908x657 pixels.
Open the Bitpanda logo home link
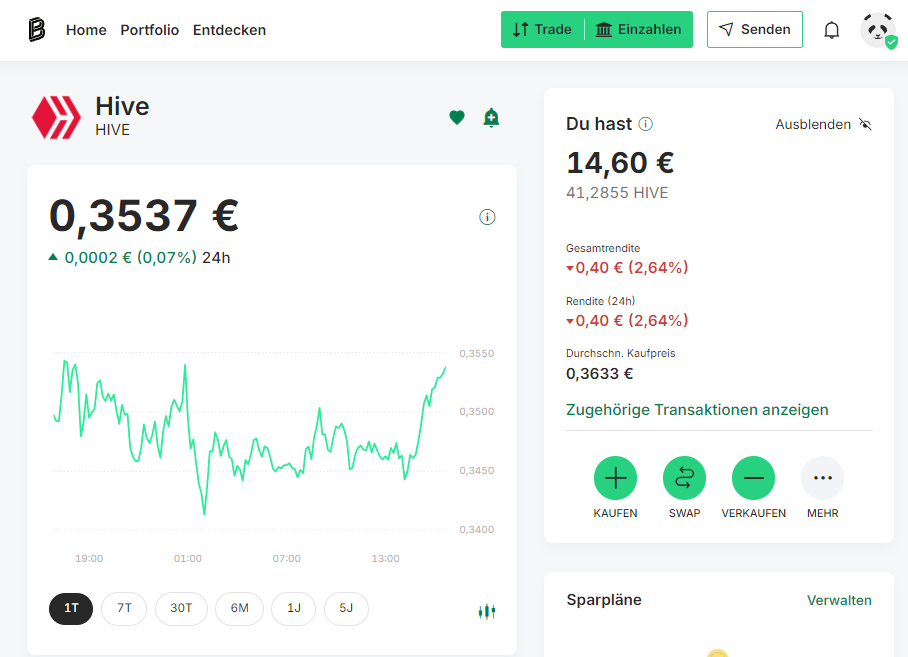pyautogui.click(x=36, y=30)
